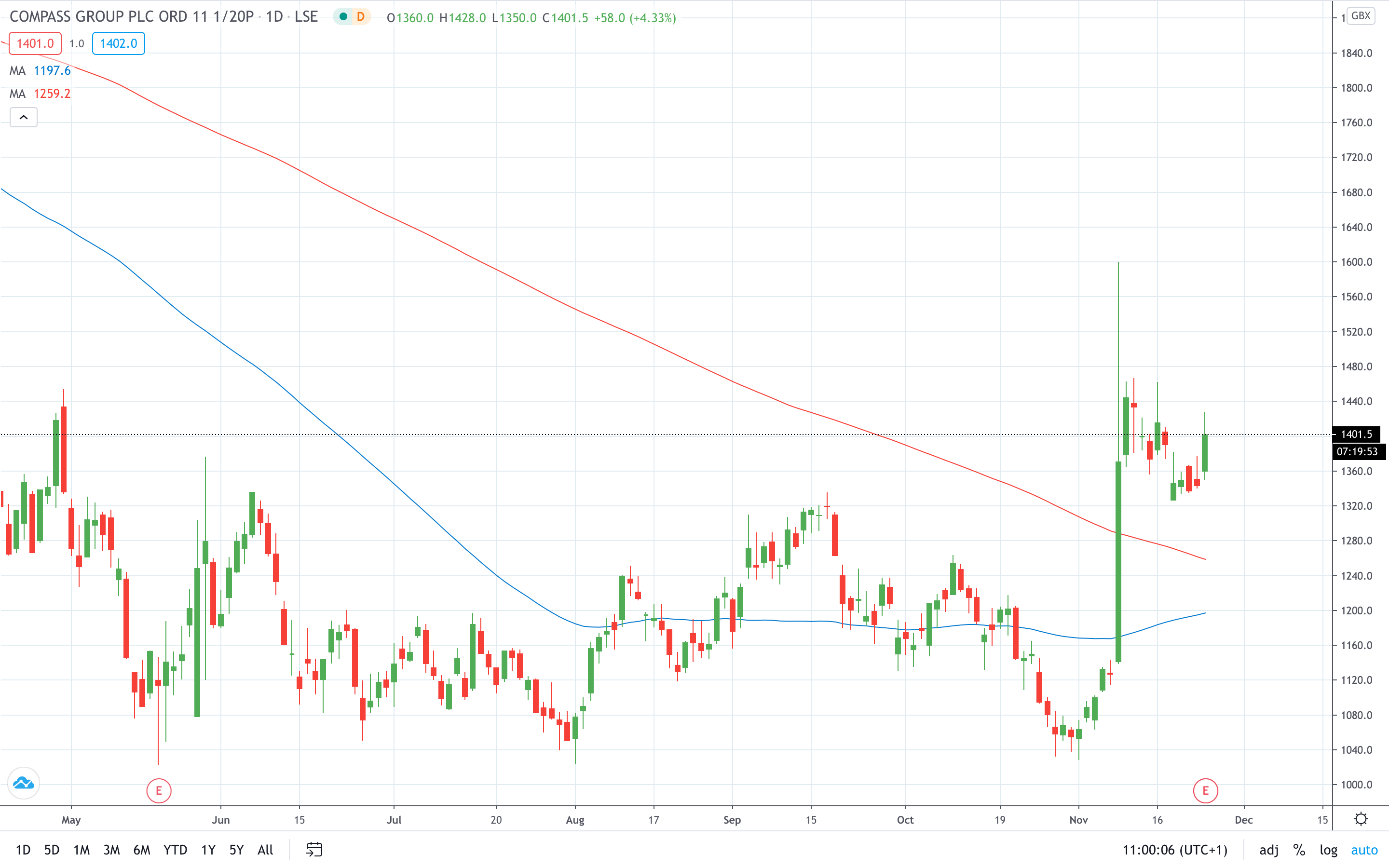Select the 6M time range

[x=142, y=850]
